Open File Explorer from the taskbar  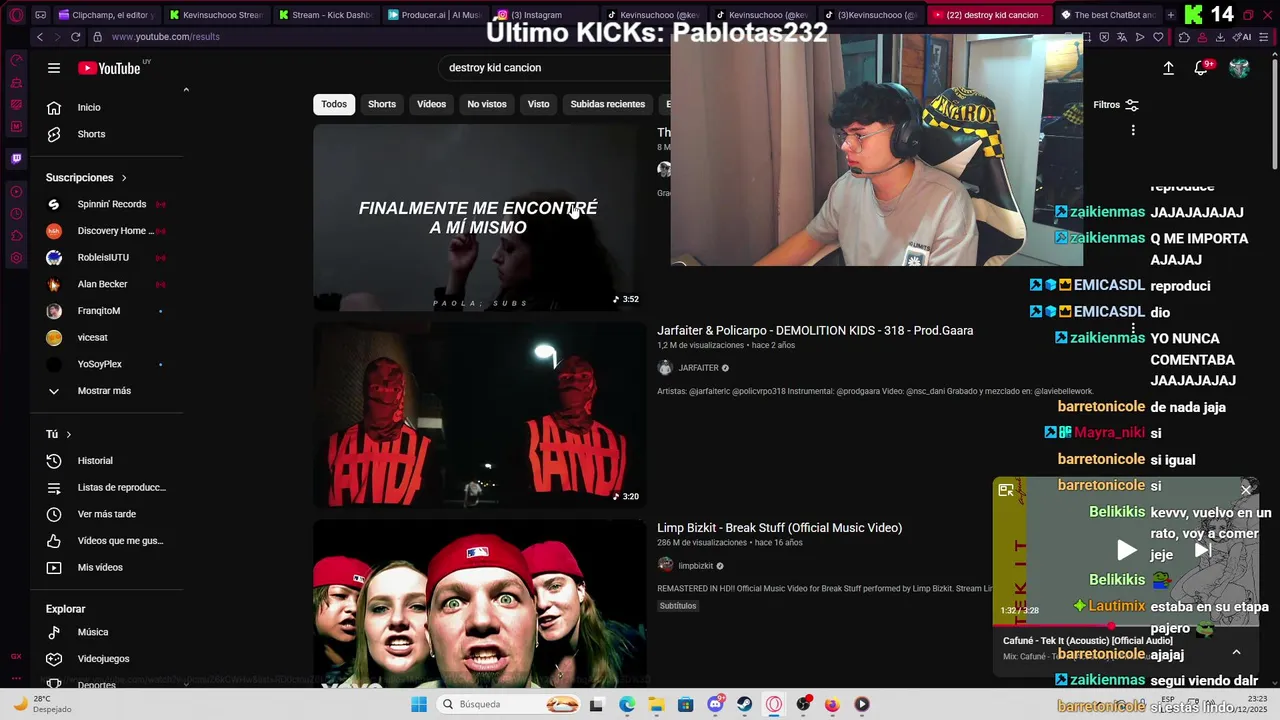[x=656, y=704]
